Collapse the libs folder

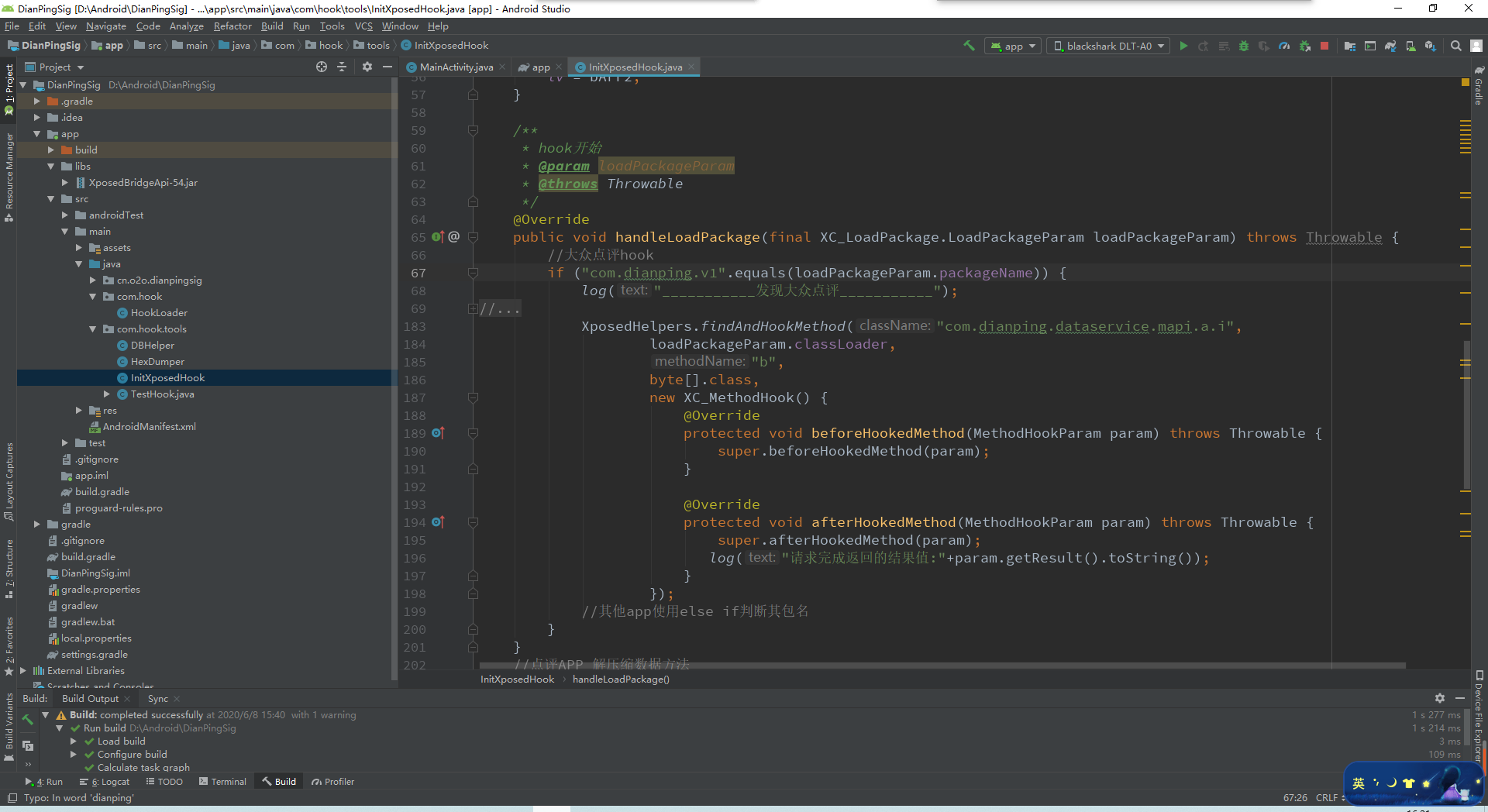pyautogui.click(x=50, y=167)
